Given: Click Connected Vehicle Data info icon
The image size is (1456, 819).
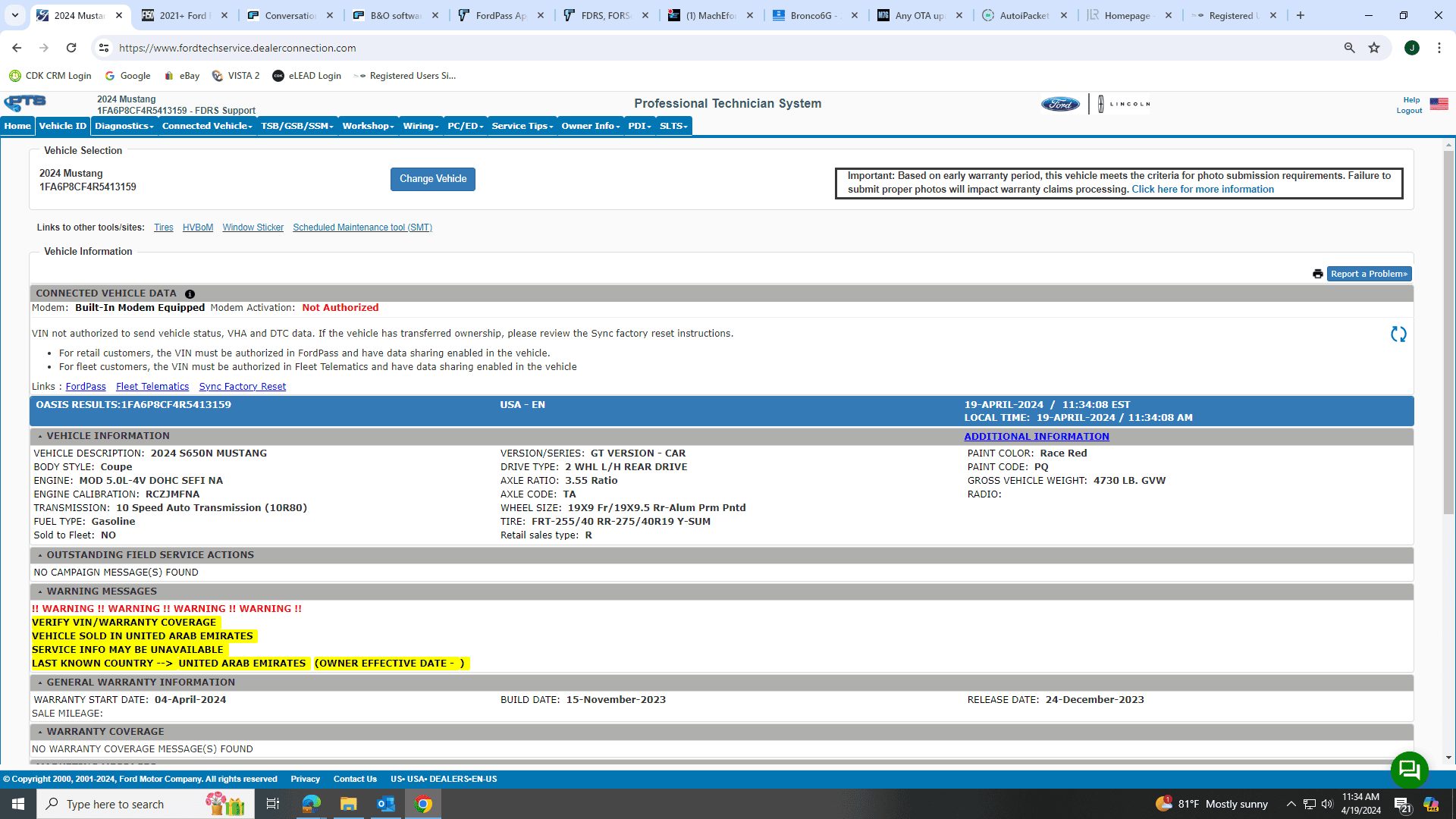Looking at the screenshot, I should 190,294.
